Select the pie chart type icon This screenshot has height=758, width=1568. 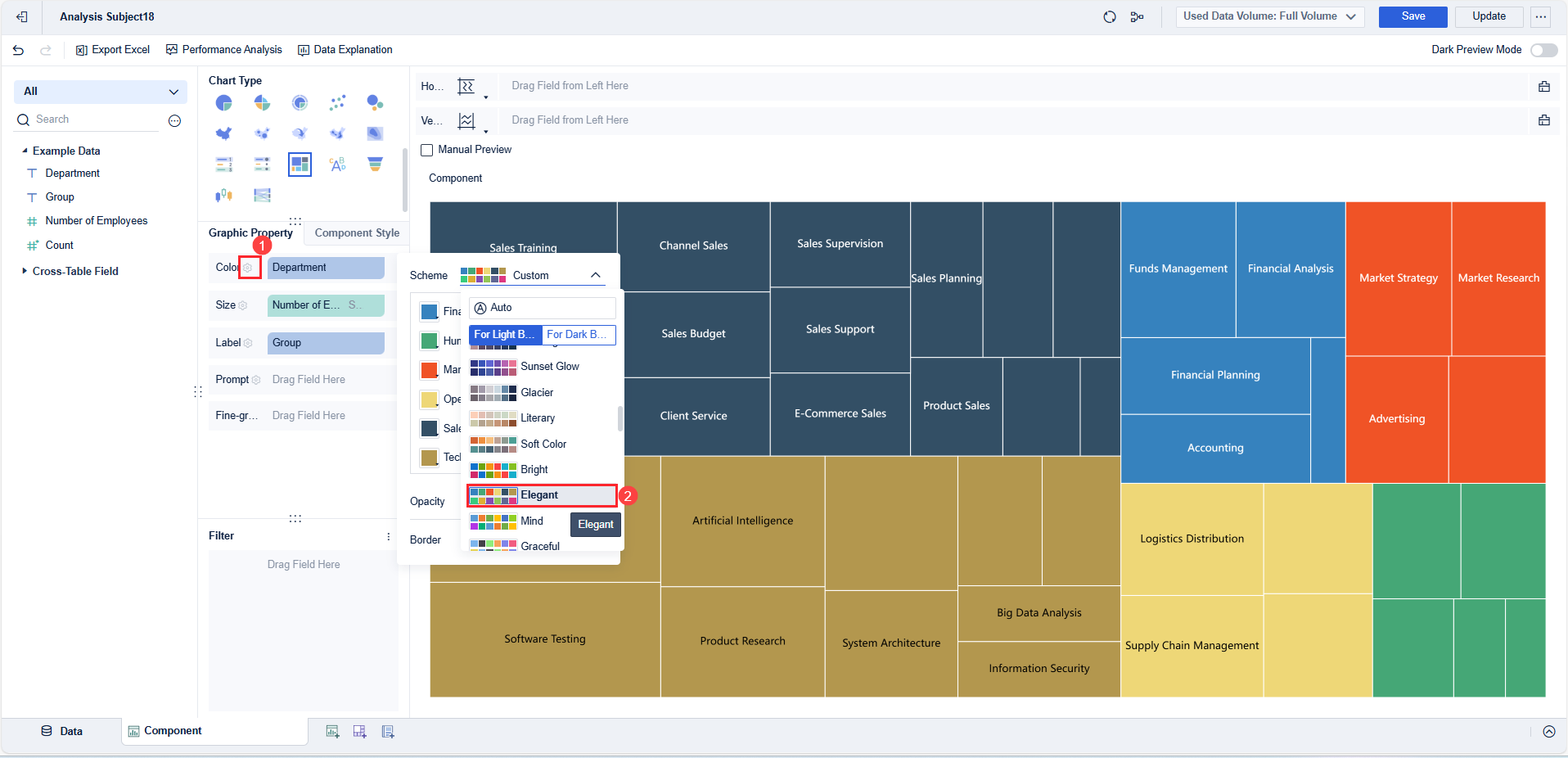pyautogui.click(x=223, y=102)
